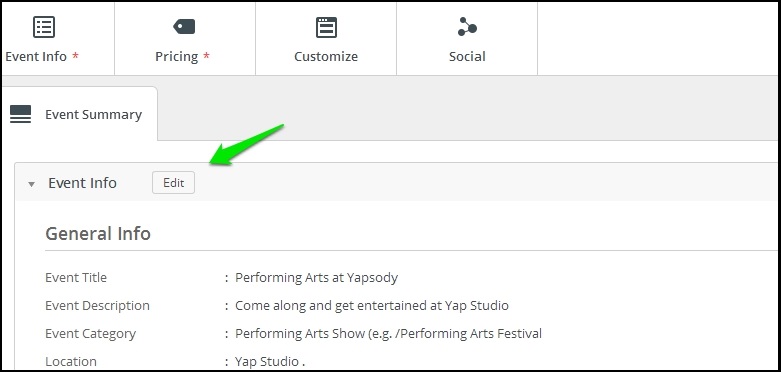Click the Edit button for Event Info

173,183
